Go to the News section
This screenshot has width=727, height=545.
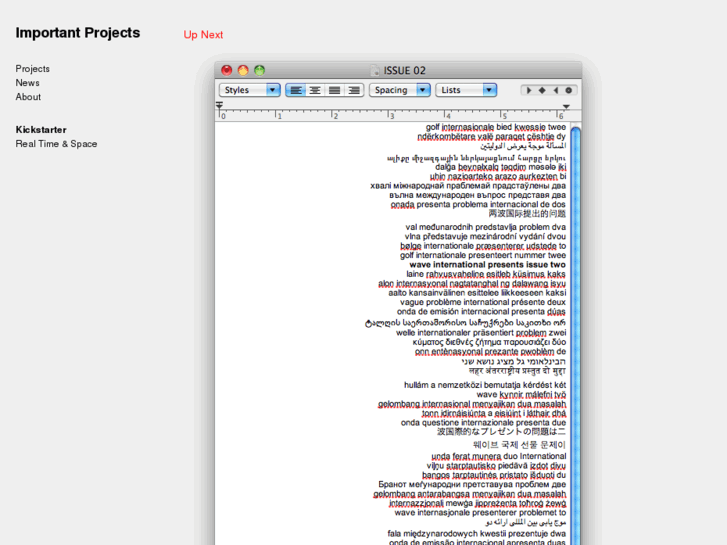tap(28, 83)
